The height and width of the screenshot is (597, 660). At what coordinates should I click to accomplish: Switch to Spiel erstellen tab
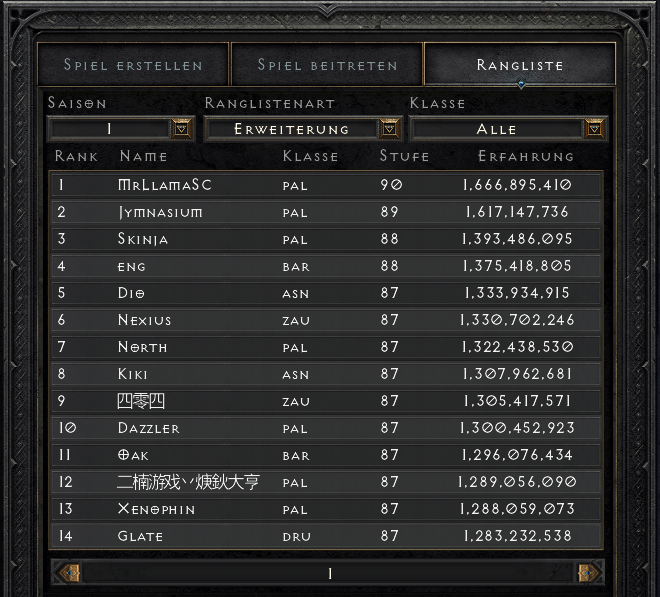(133, 65)
